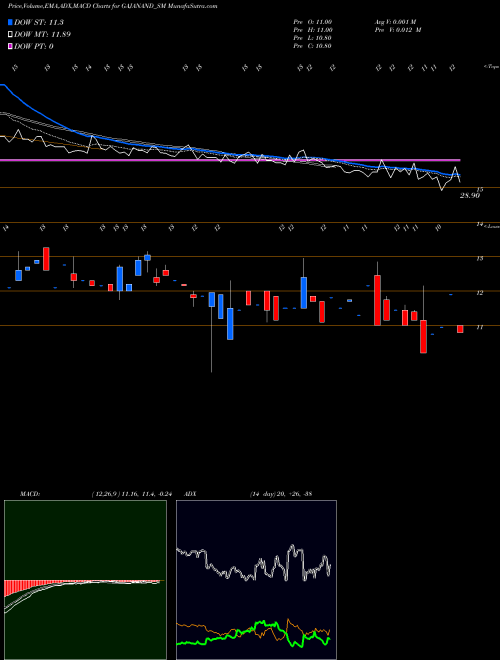Click the 'MACD:' panel heading
This screenshot has height=660, width=500.
pyautogui.click(x=30, y=494)
